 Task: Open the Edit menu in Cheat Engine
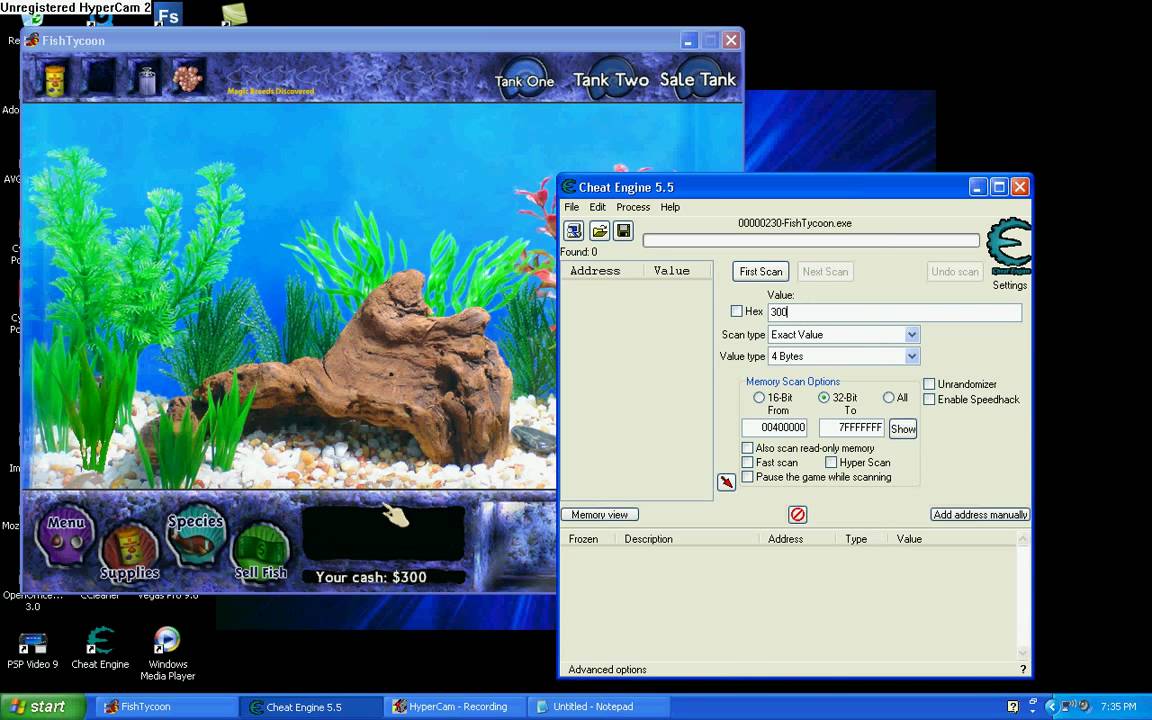(x=597, y=207)
